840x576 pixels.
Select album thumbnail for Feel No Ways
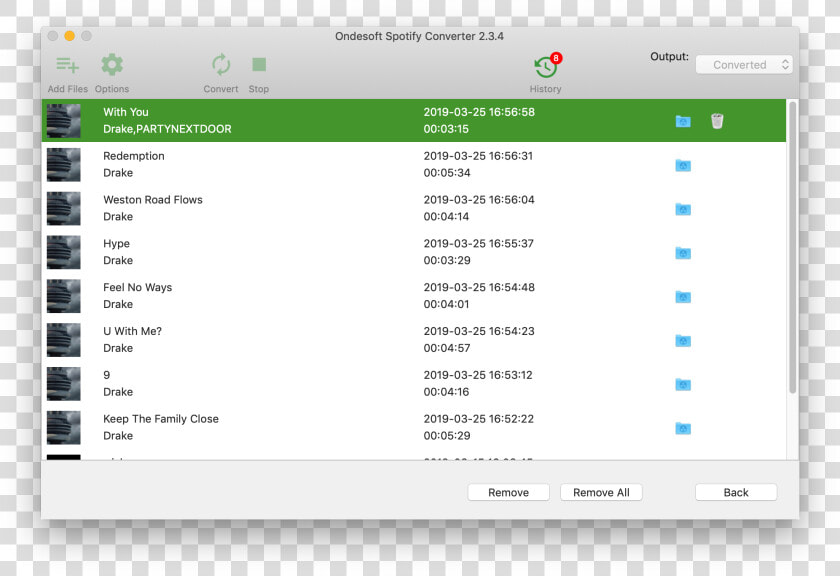pos(64,296)
